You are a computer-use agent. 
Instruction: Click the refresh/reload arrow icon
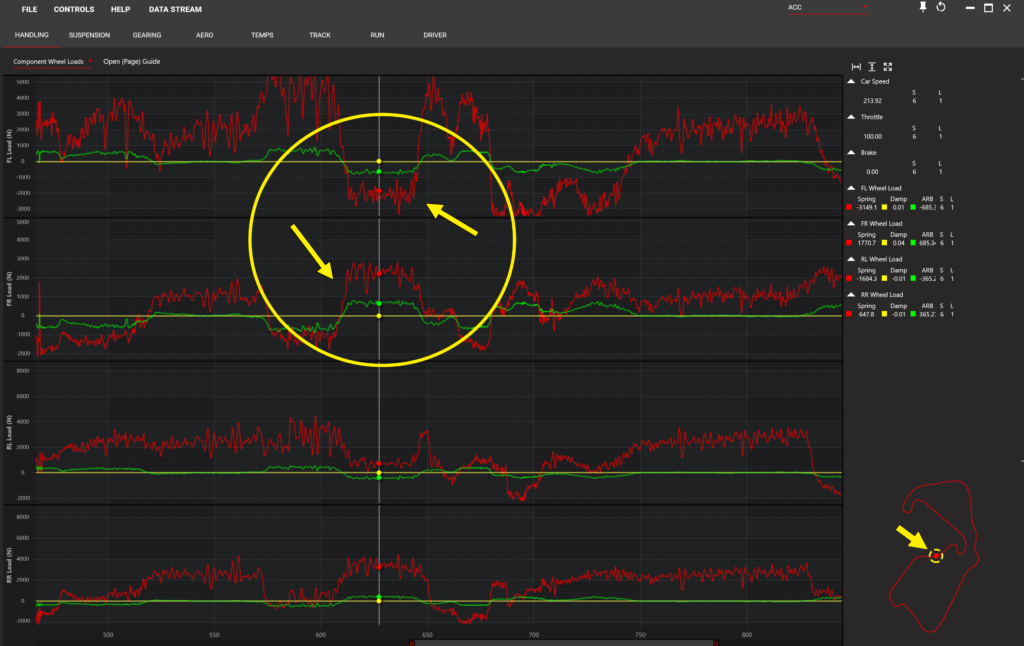click(941, 7)
